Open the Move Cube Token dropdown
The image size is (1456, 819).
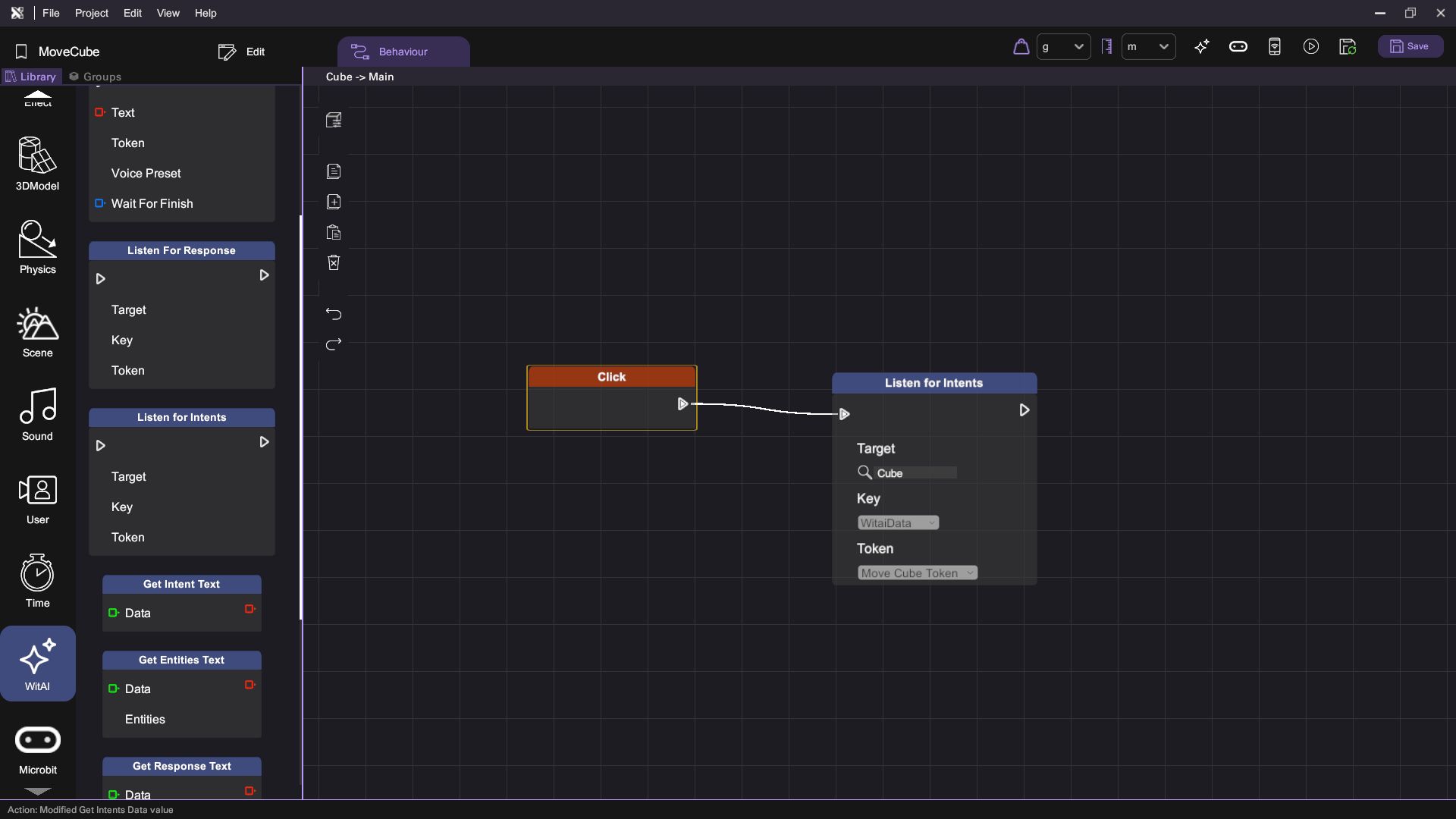tap(917, 573)
